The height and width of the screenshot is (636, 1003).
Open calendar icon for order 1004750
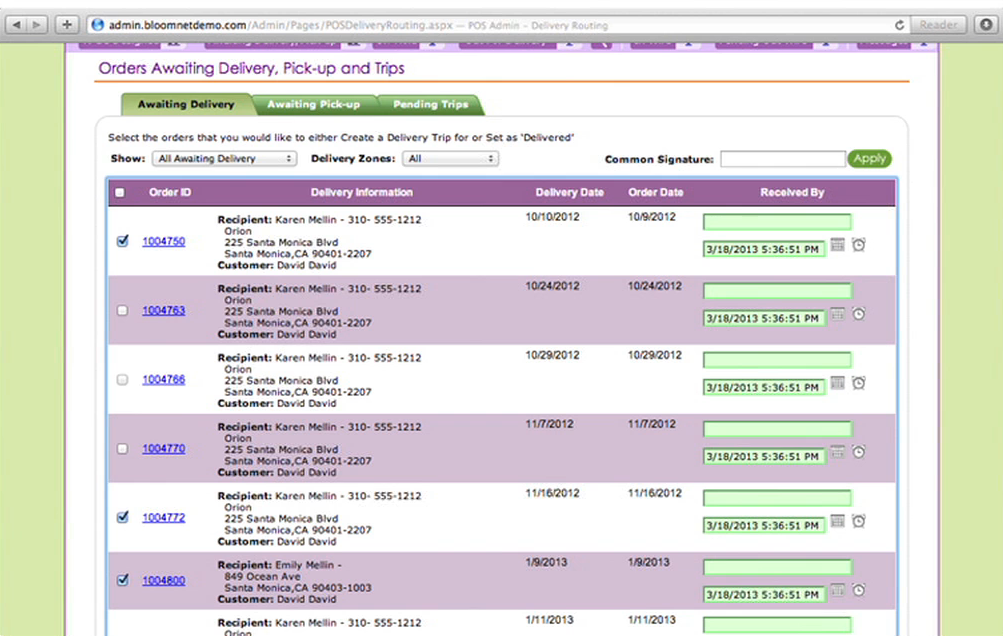(x=837, y=244)
